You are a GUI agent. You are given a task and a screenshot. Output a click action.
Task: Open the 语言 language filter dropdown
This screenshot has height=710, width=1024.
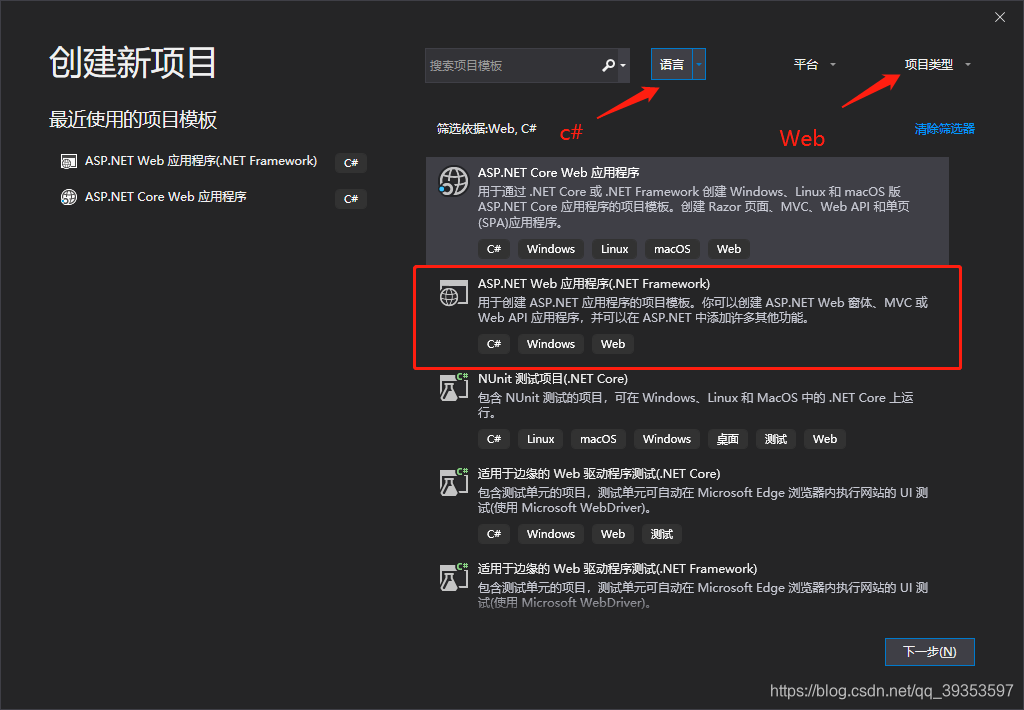coord(671,65)
